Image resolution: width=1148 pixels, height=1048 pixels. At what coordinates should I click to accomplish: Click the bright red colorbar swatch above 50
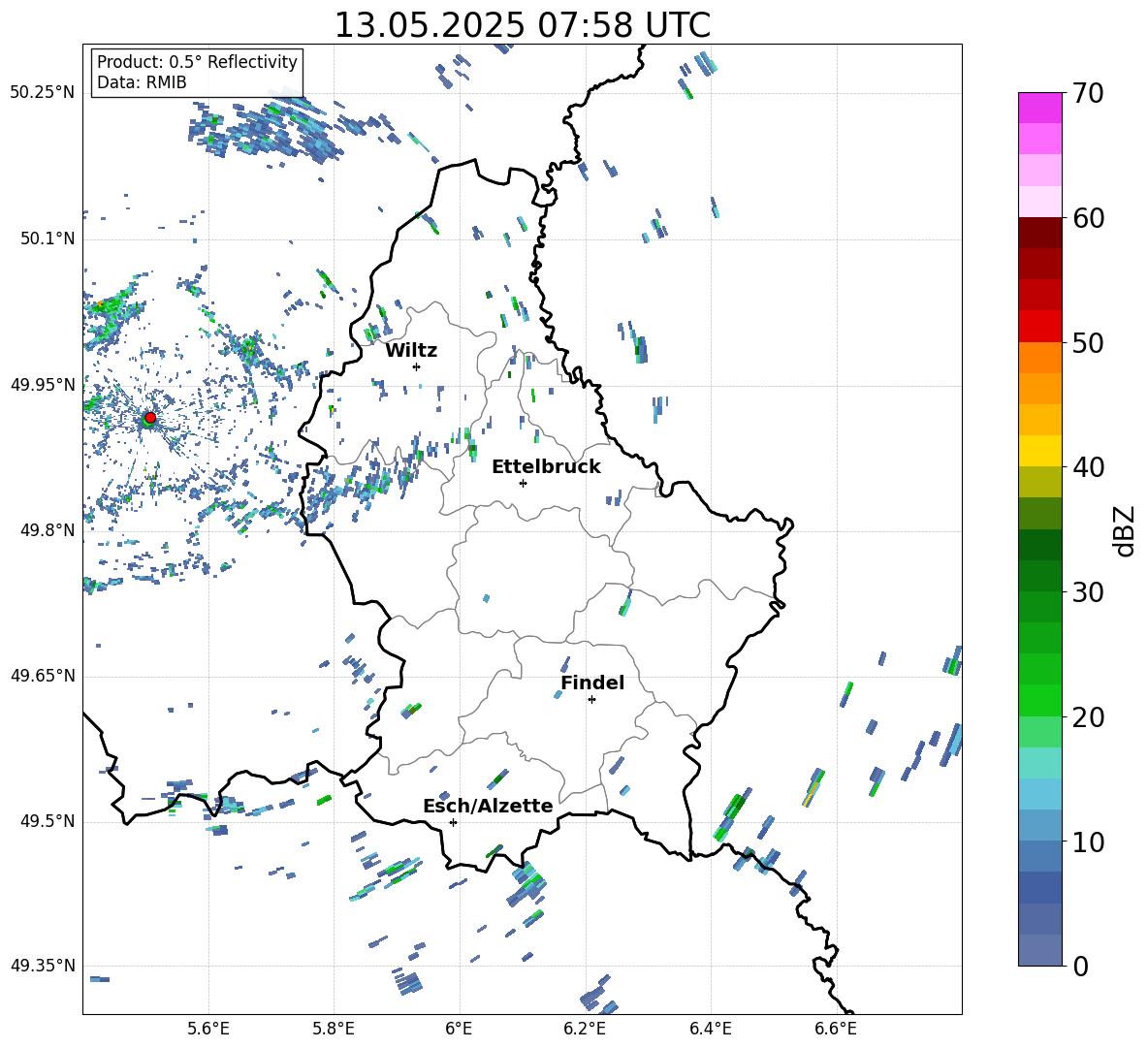(x=1039, y=327)
